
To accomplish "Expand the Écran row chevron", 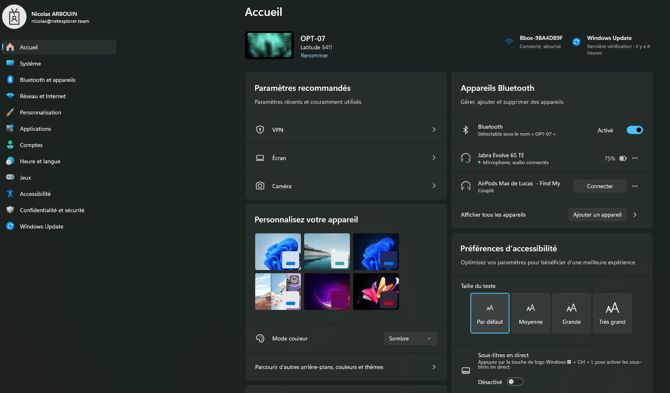I will click(x=434, y=158).
